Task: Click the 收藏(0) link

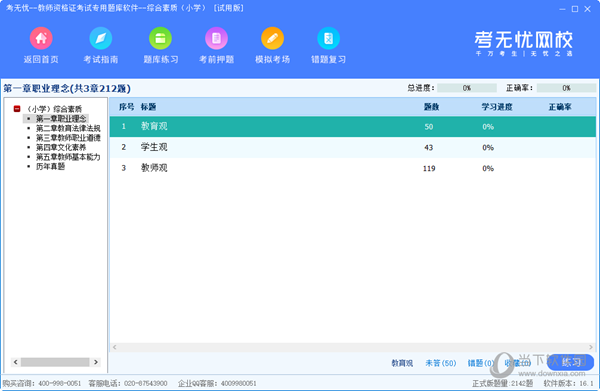Action: pyautogui.click(x=517, y=363)
